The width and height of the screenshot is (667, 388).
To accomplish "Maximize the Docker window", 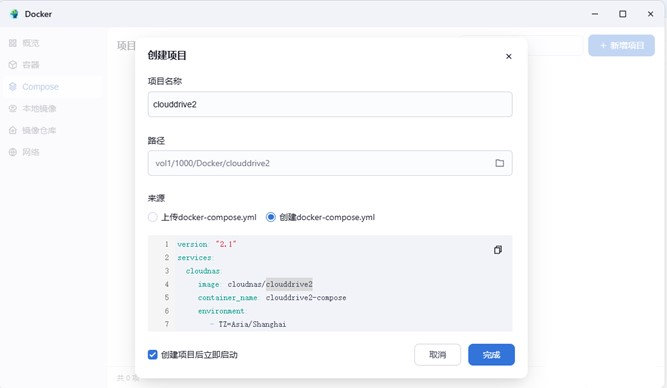I will 622,14.
